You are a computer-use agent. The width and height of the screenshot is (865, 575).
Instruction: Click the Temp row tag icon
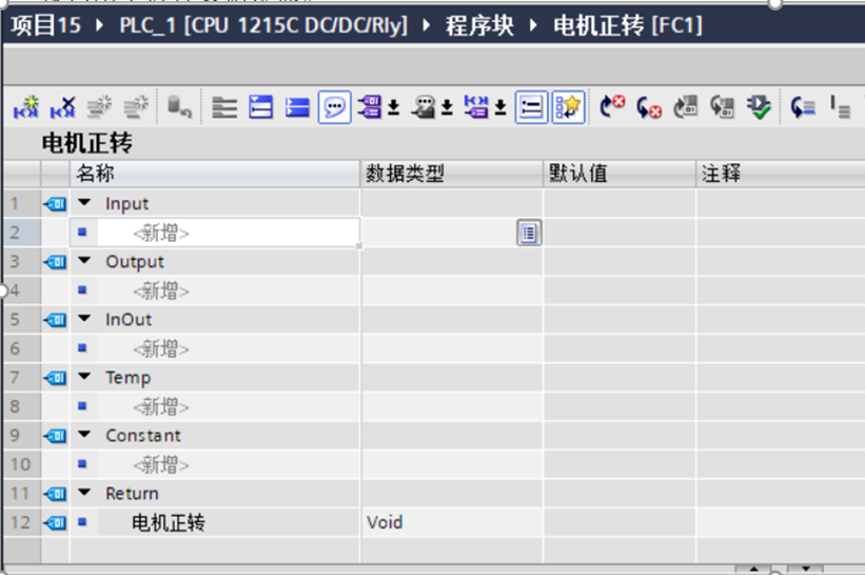(55, 378)
